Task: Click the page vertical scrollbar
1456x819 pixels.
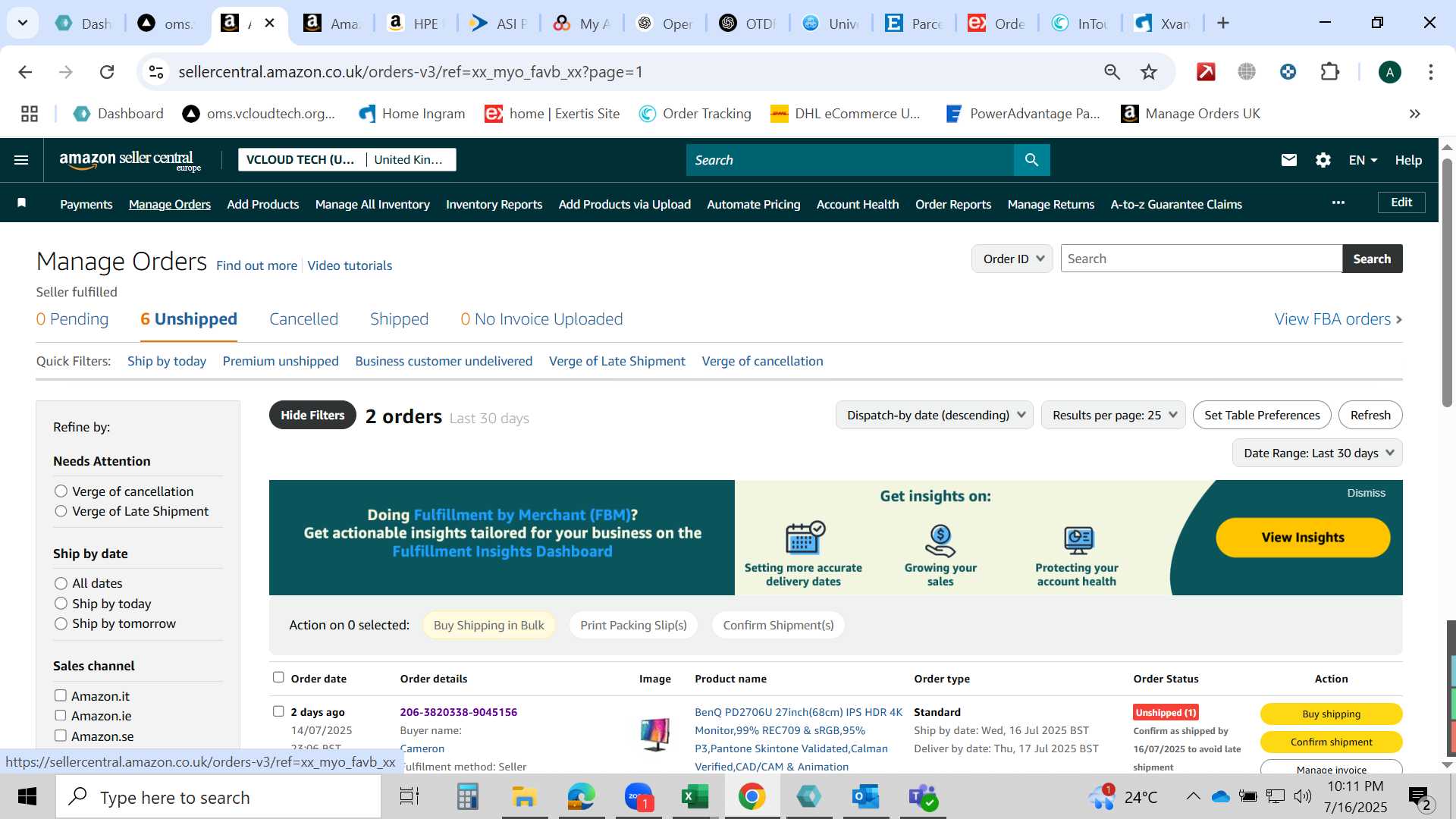Action: coord(1446,282)
